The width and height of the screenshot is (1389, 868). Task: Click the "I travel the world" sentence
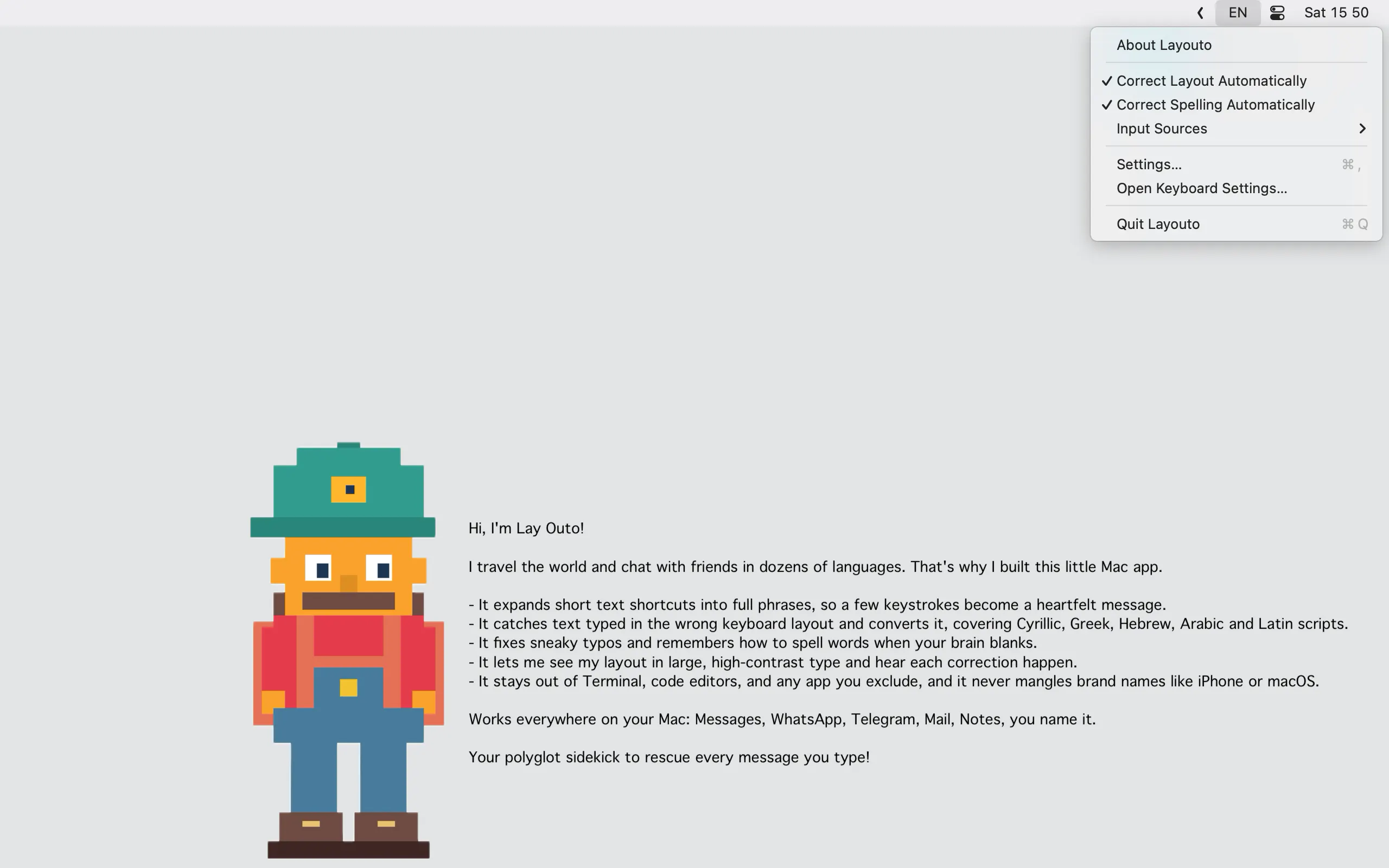(815, 566)
